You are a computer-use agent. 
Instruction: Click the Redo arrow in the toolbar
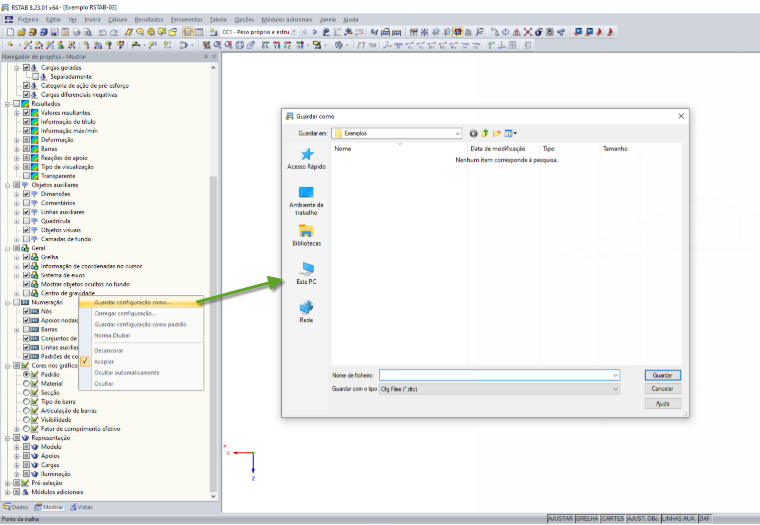coord(113,32)
